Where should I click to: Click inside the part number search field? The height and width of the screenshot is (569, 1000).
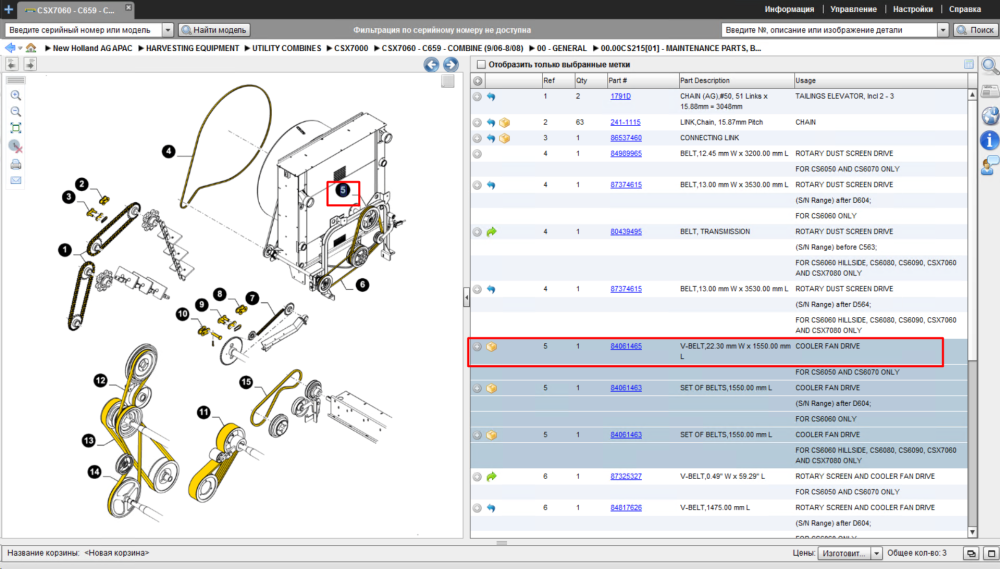tap(829, 30)
